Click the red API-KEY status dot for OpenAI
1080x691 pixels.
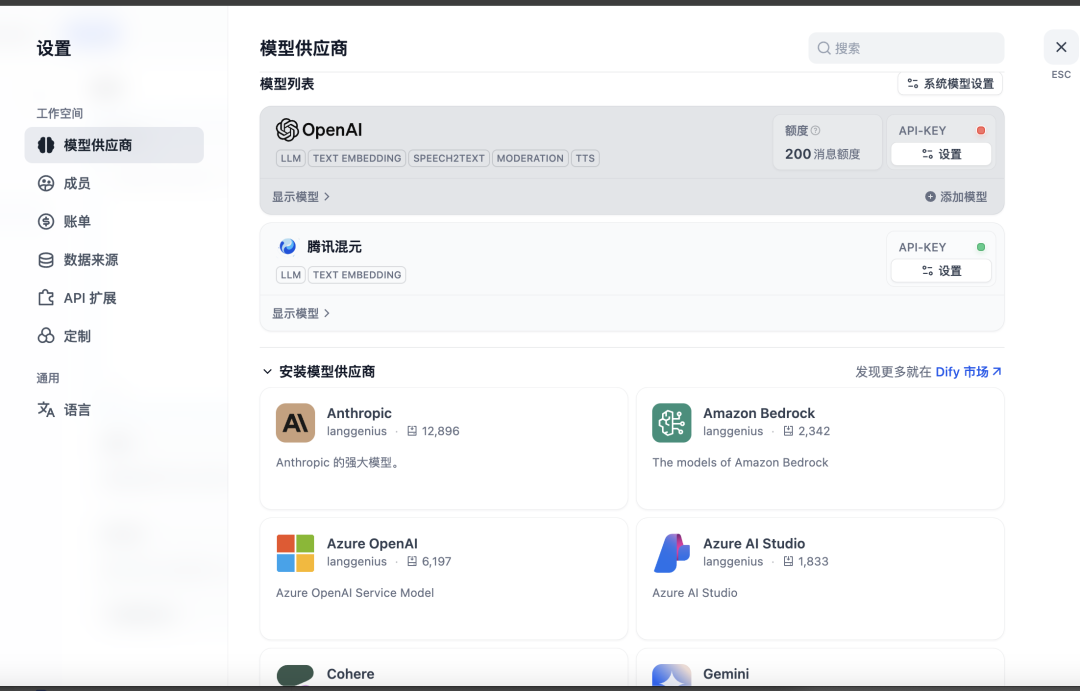(x=981, y=130)
